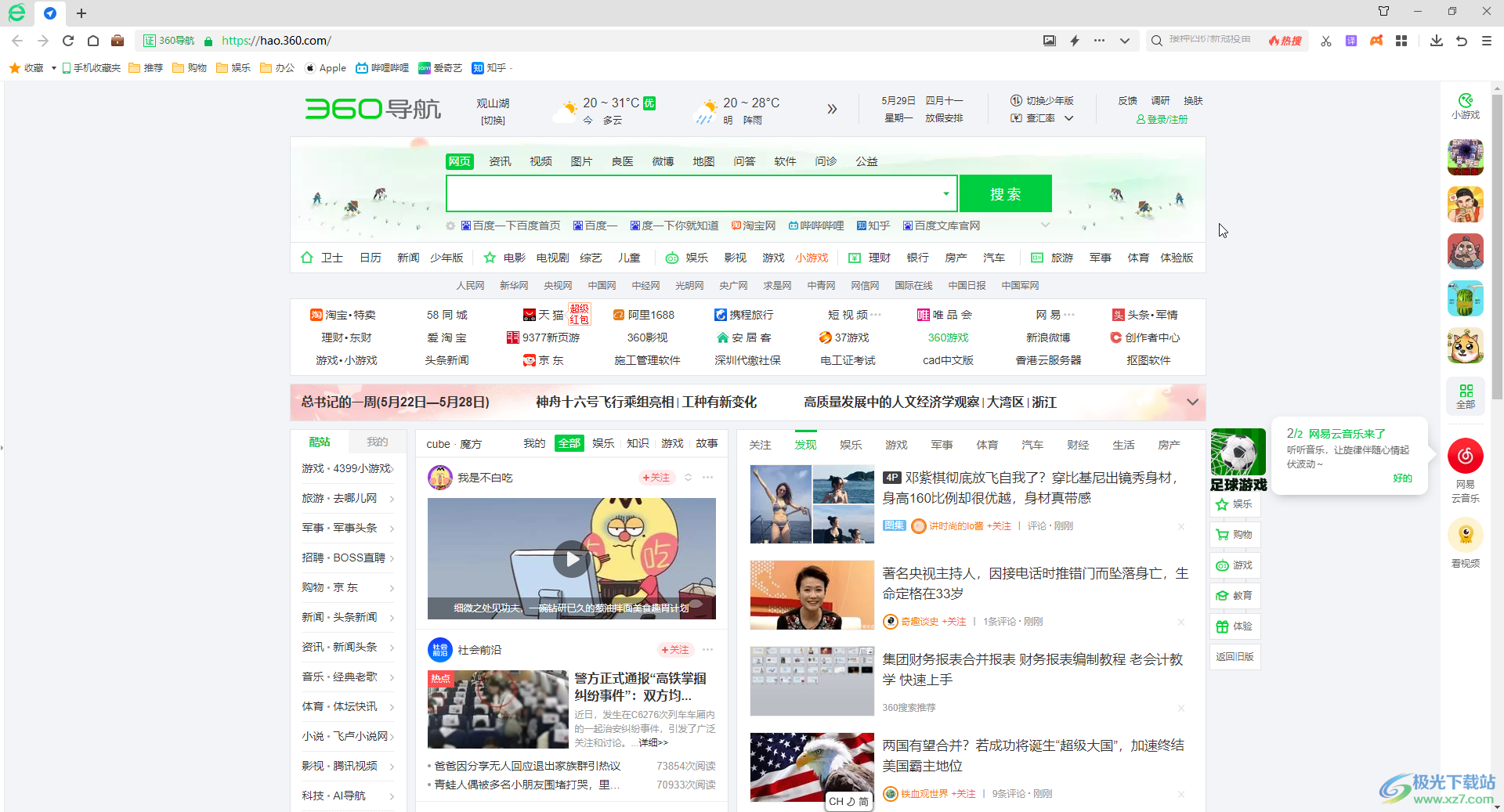Open the 全部 all-apps sidebar icon
The image size is (1504, 812).
pyautogui.click(x=1466, y=396)
